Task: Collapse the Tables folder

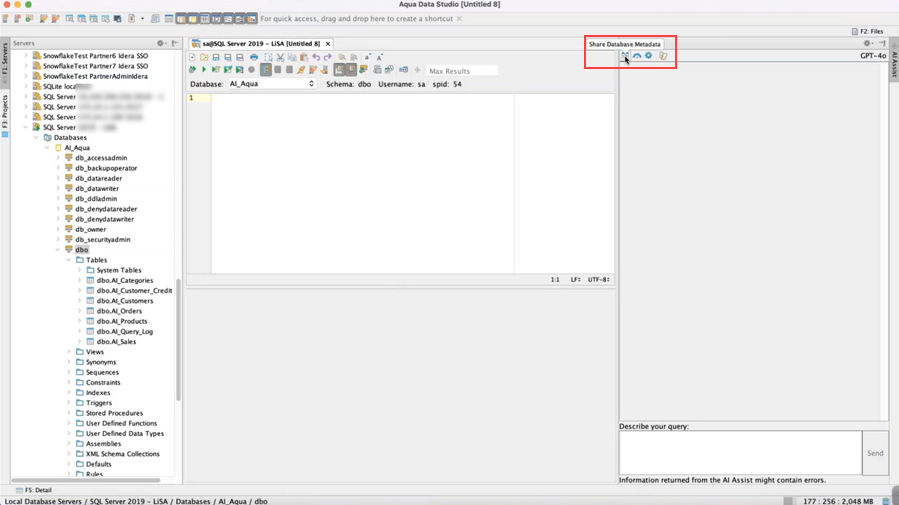Action: tap(69, 260)
